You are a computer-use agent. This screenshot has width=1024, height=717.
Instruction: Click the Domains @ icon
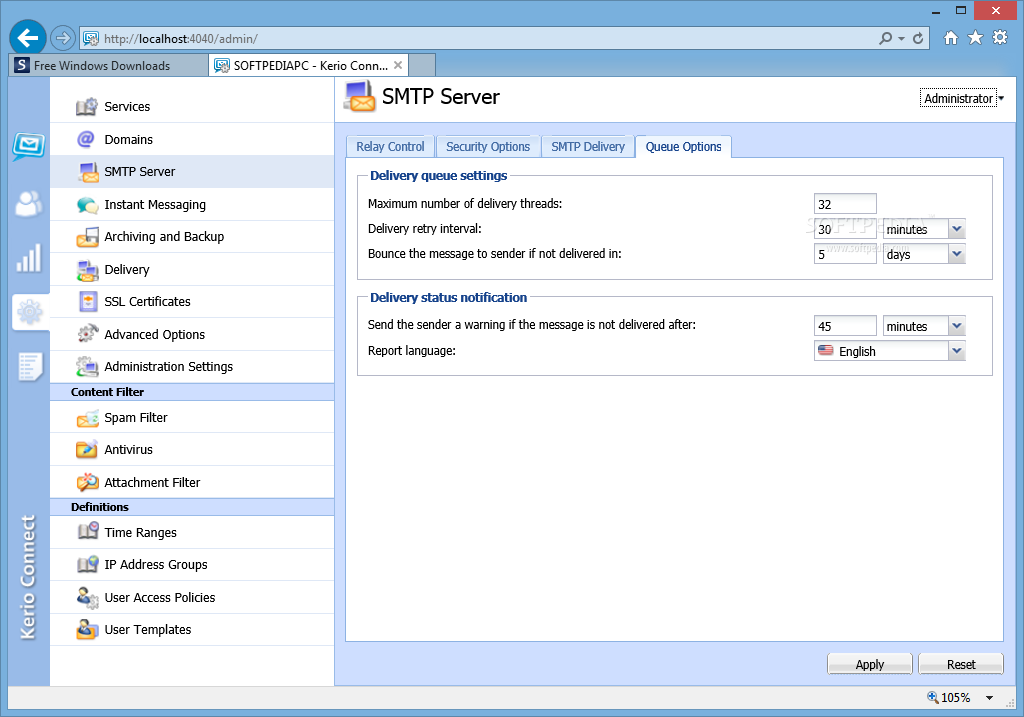[x=86, y=139]
